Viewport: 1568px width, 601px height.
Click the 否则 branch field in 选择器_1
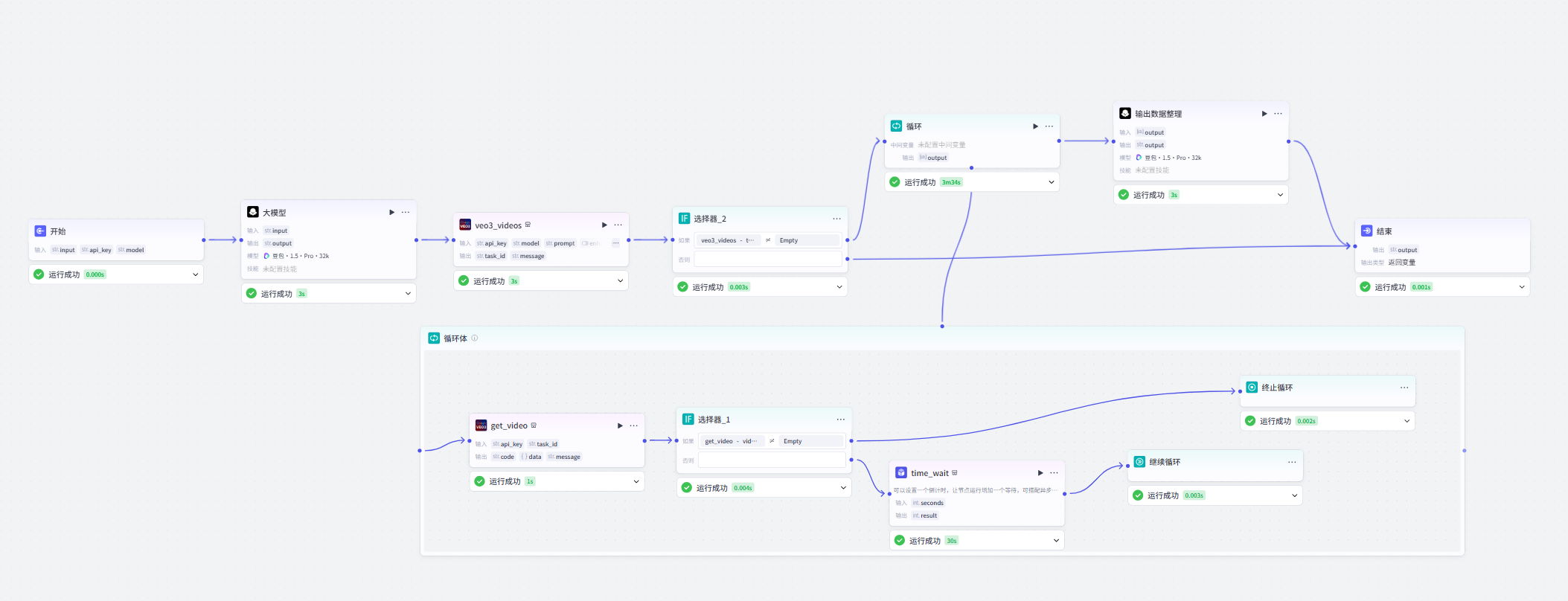tap(771, 460)
